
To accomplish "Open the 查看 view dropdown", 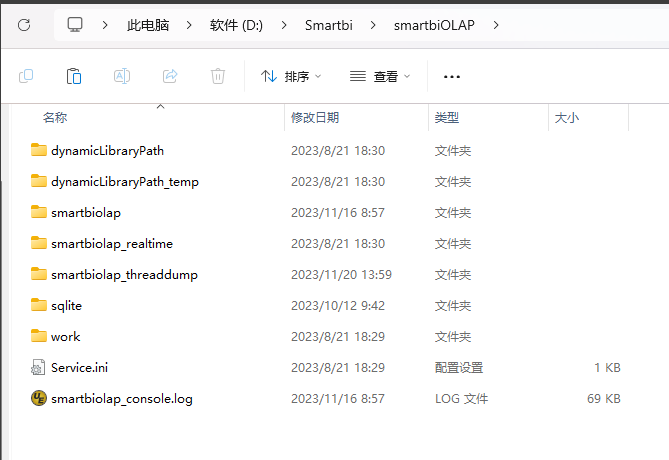I will coord(380,76).
